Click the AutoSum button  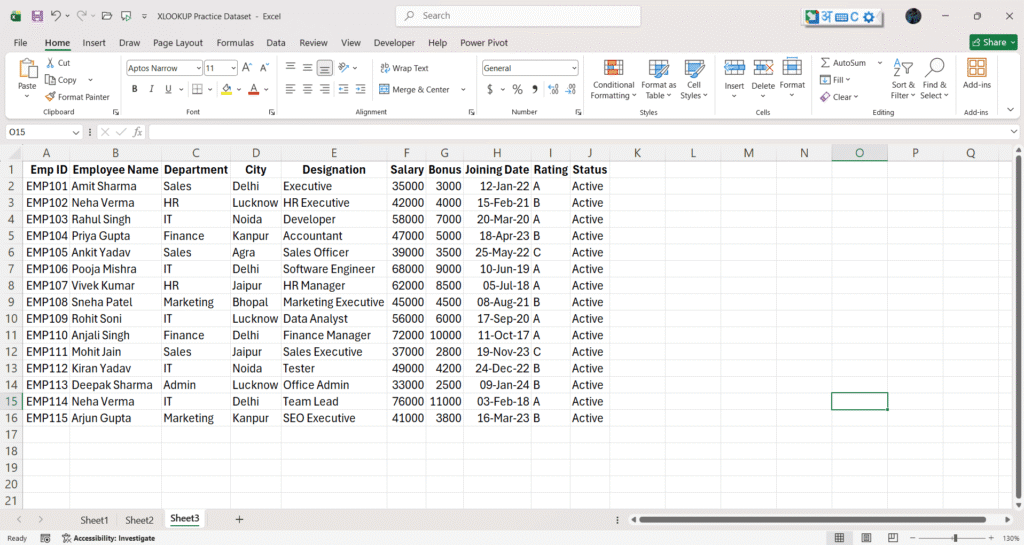(843, 63)
